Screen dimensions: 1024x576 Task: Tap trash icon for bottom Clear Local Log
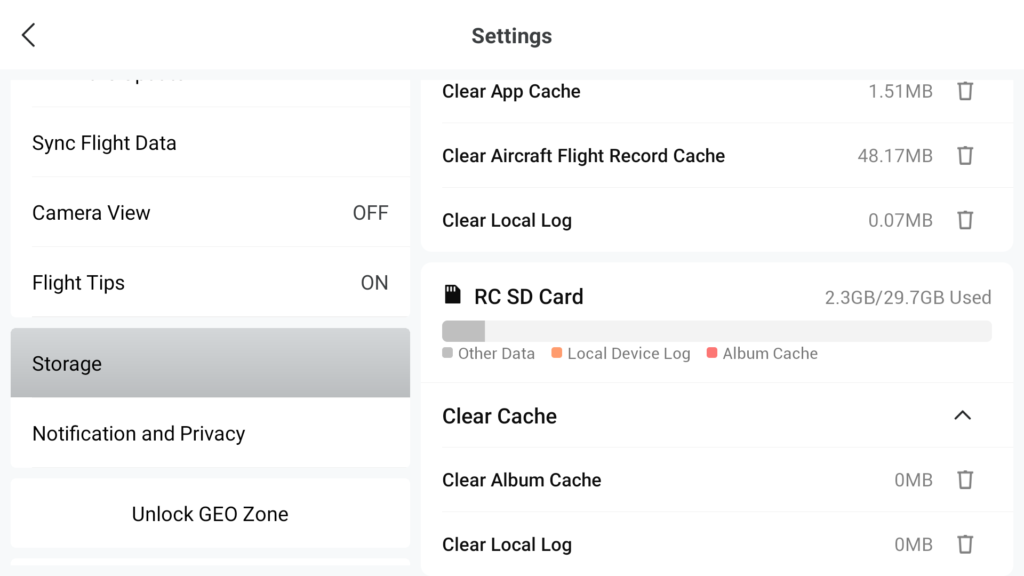tap(965, 544)
